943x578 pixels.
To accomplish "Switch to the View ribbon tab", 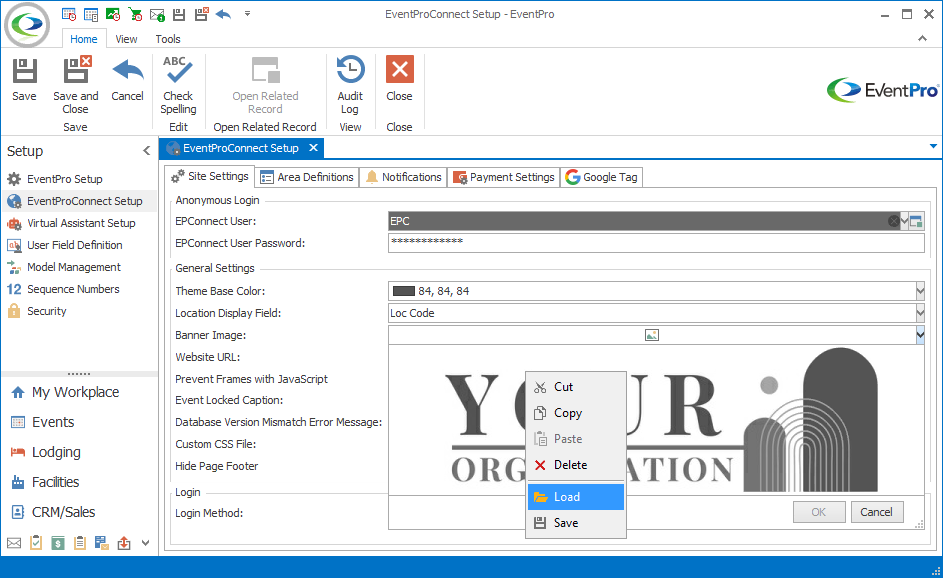I will coord(126,39).
